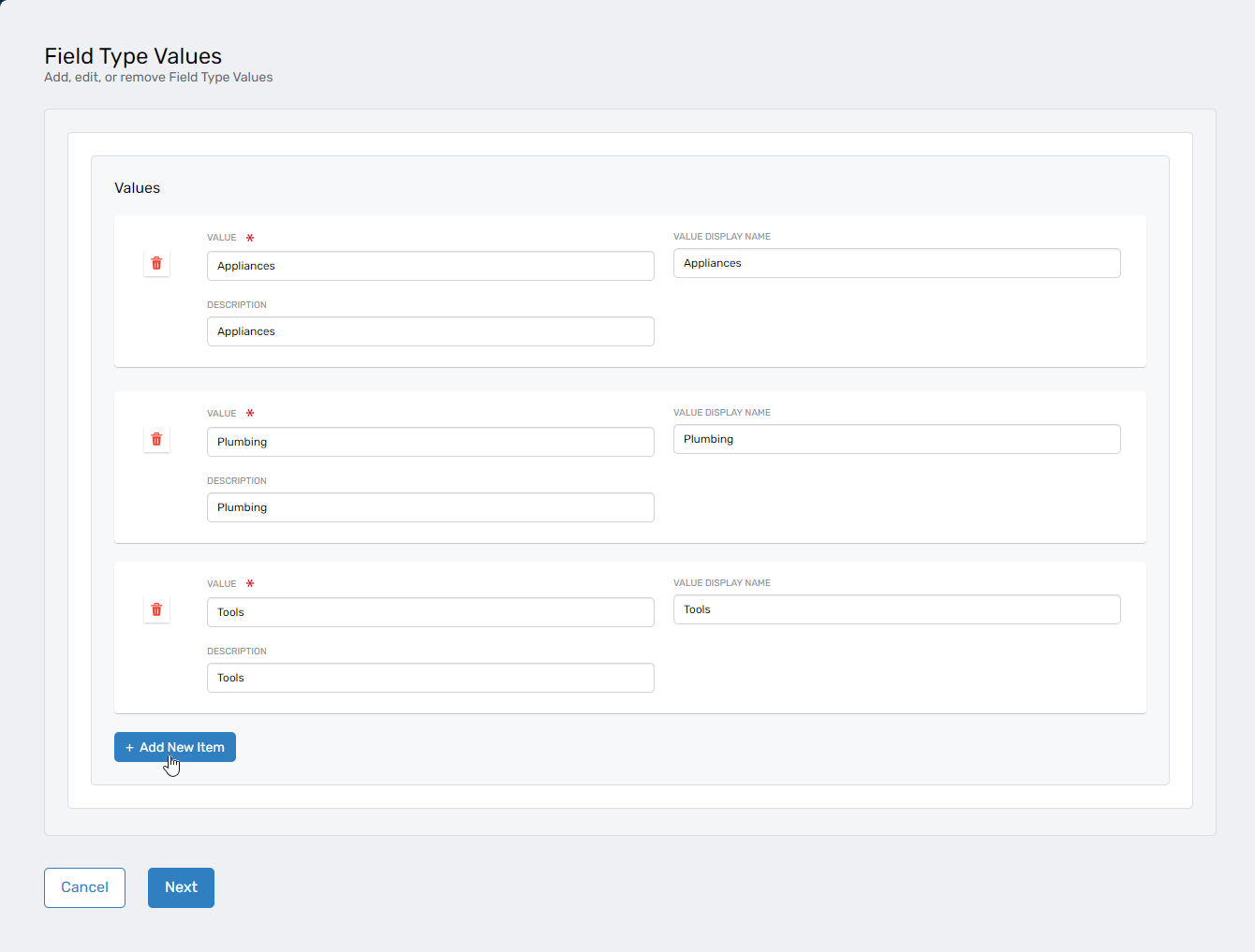The height and width of the screenshot is (952, 1255).
Task: Cancel editing field type values
Action: tap(84, 887)
